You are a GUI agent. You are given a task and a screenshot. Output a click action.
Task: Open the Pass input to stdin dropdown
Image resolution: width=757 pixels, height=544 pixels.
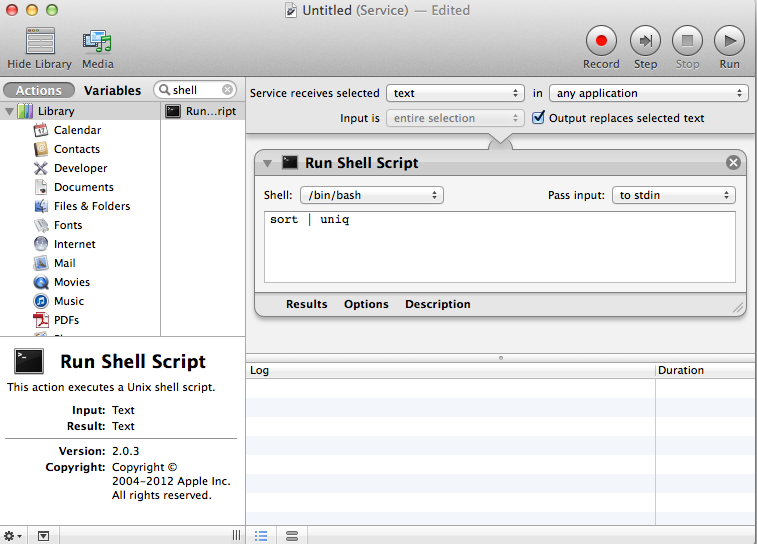(674, 195)
